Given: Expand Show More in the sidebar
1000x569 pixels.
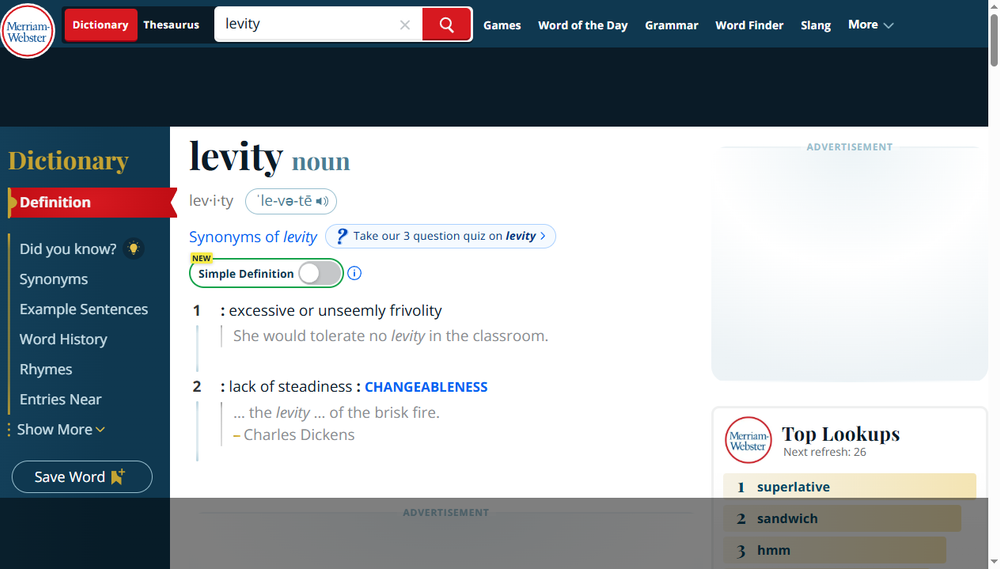Looking at the screenshot, I should coord(61,429).
